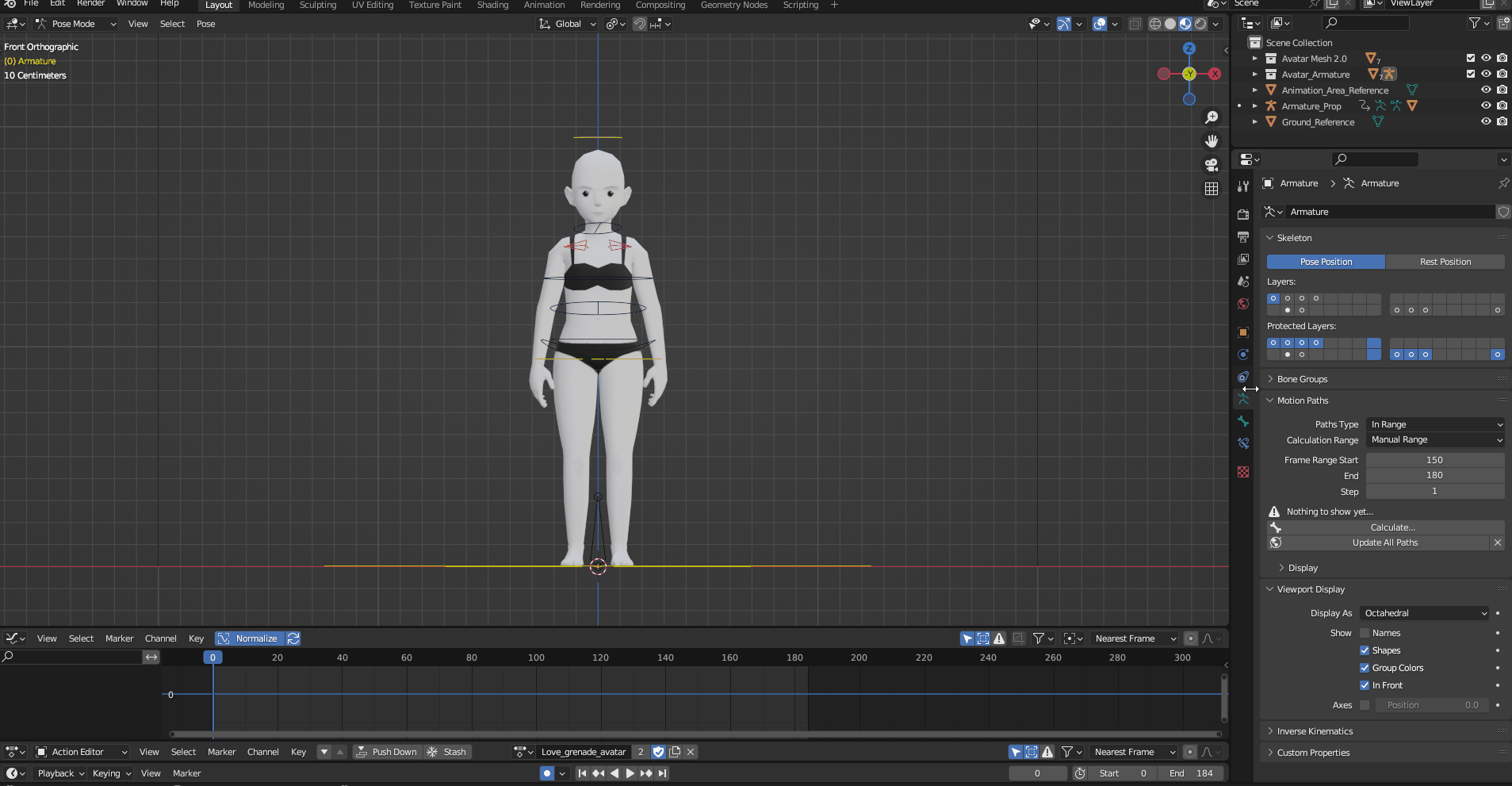Screen dimensions: 1512x786
Task: Click the Frame Range Start field
Action: pos(1434,460)
